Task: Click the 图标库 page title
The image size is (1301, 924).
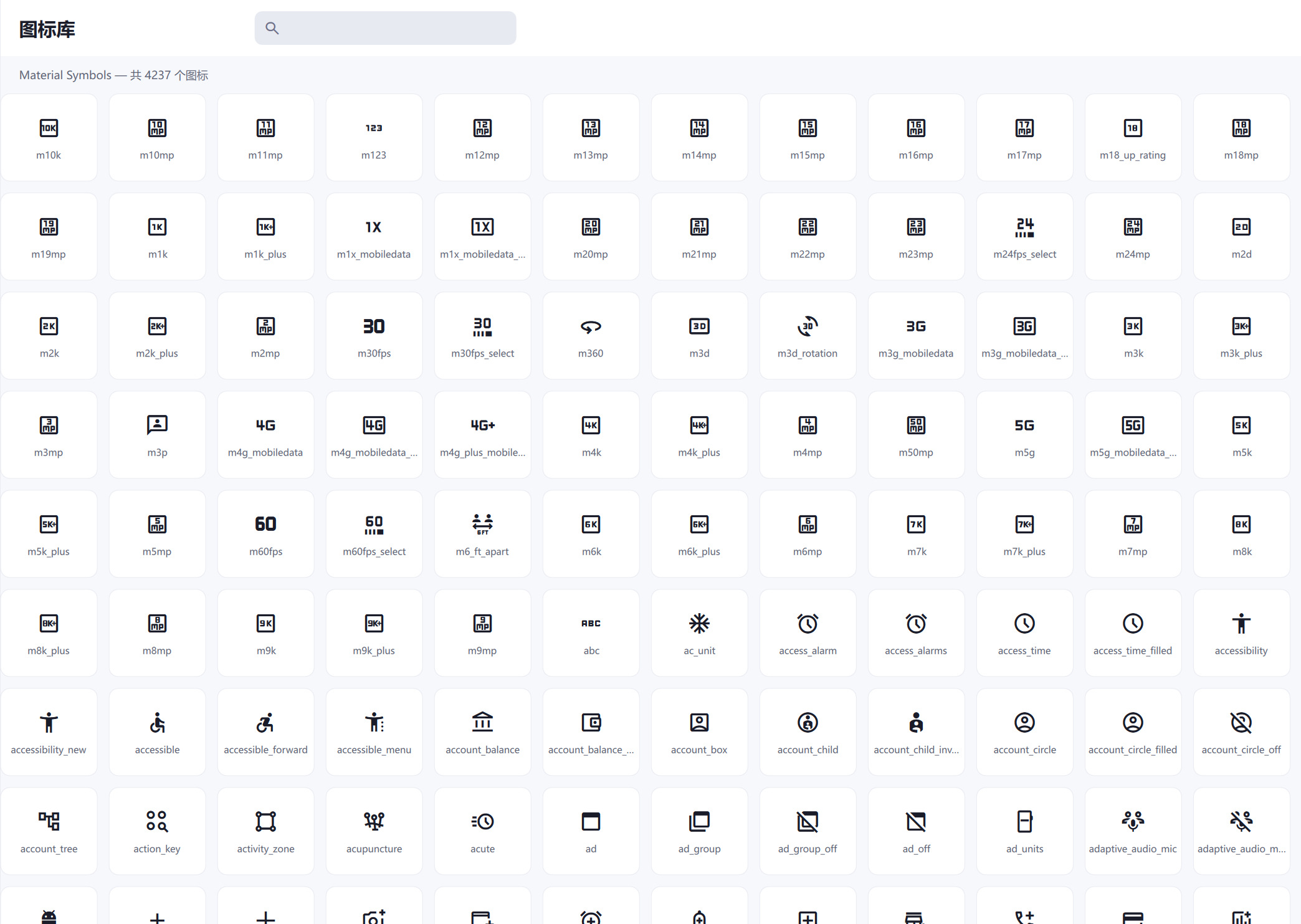Action: (x=47, y=29)
